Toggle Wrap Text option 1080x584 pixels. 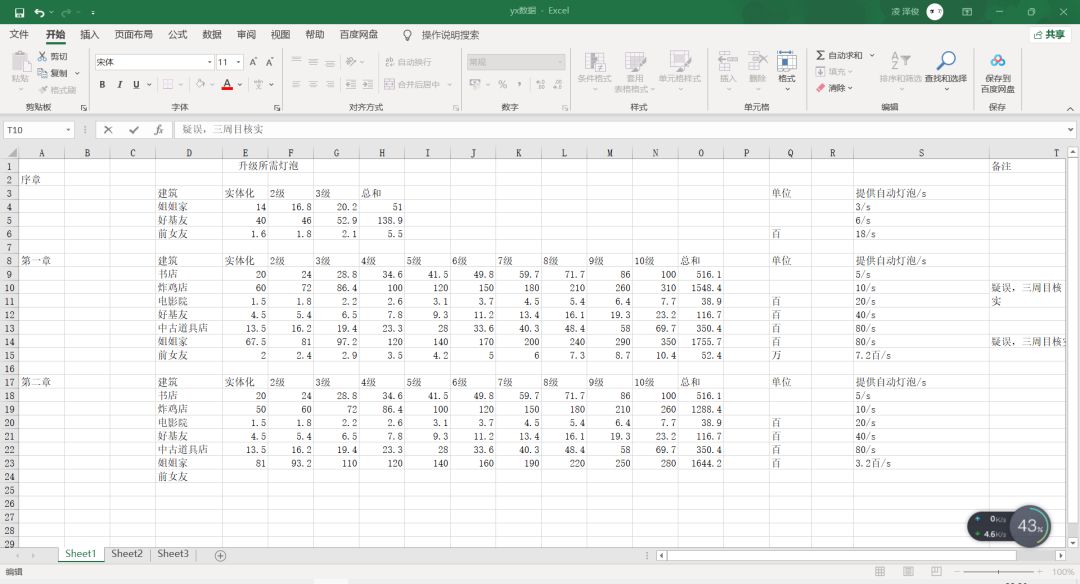tap(408, 62)
